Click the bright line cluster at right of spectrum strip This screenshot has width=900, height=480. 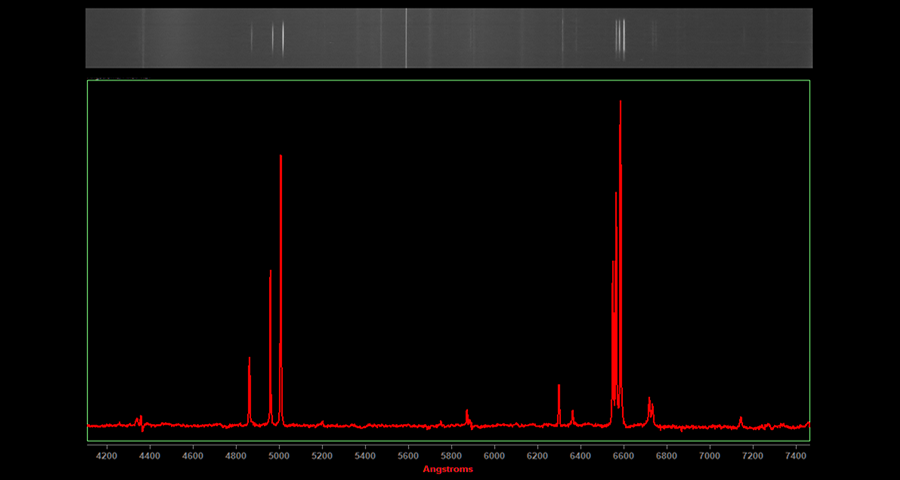point(620,38)
